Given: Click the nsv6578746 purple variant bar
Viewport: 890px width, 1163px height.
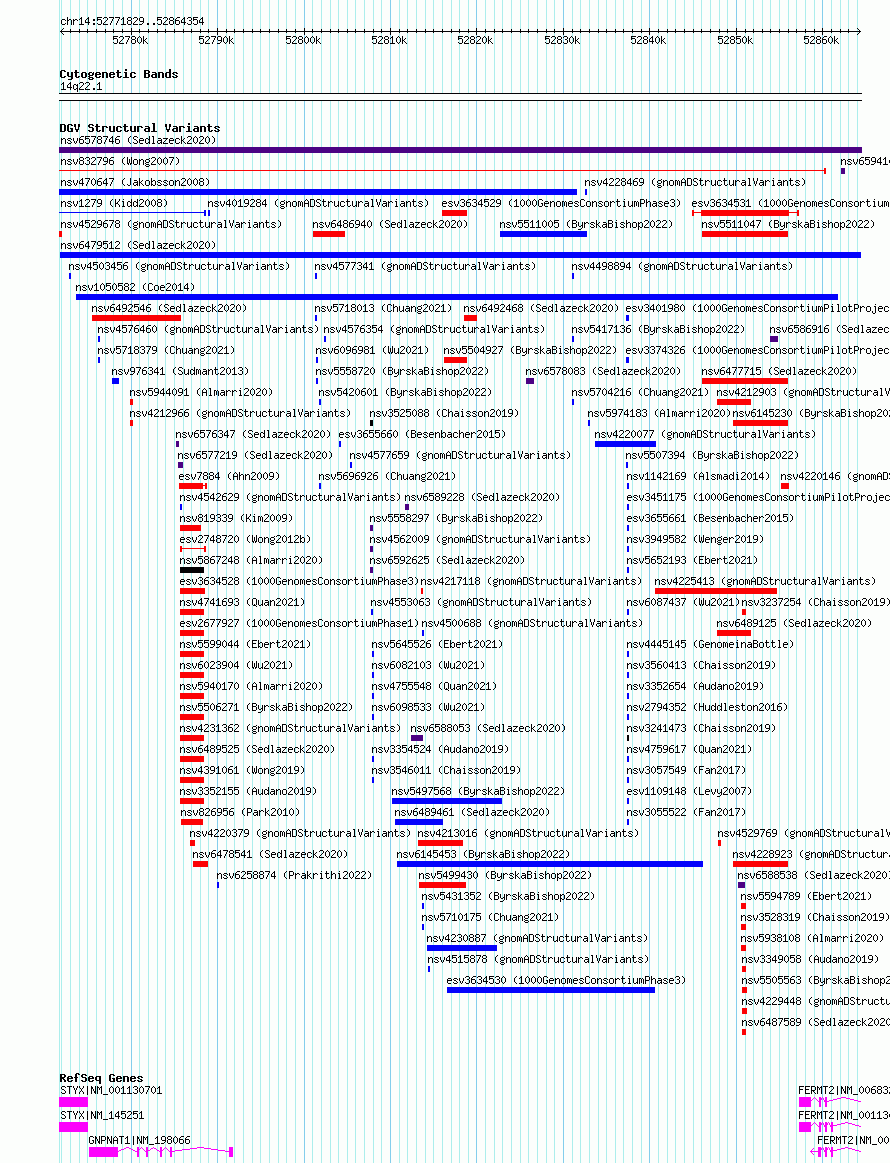Looking at the screenshot, I should (461, 150).
